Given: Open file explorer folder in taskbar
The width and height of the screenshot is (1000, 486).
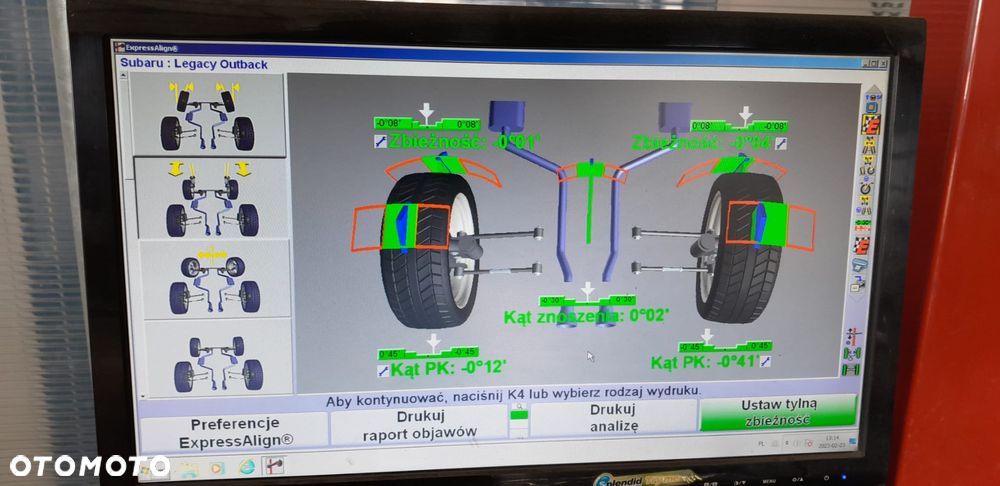Looking at the screenshot, I should click(x=188, y=469).
